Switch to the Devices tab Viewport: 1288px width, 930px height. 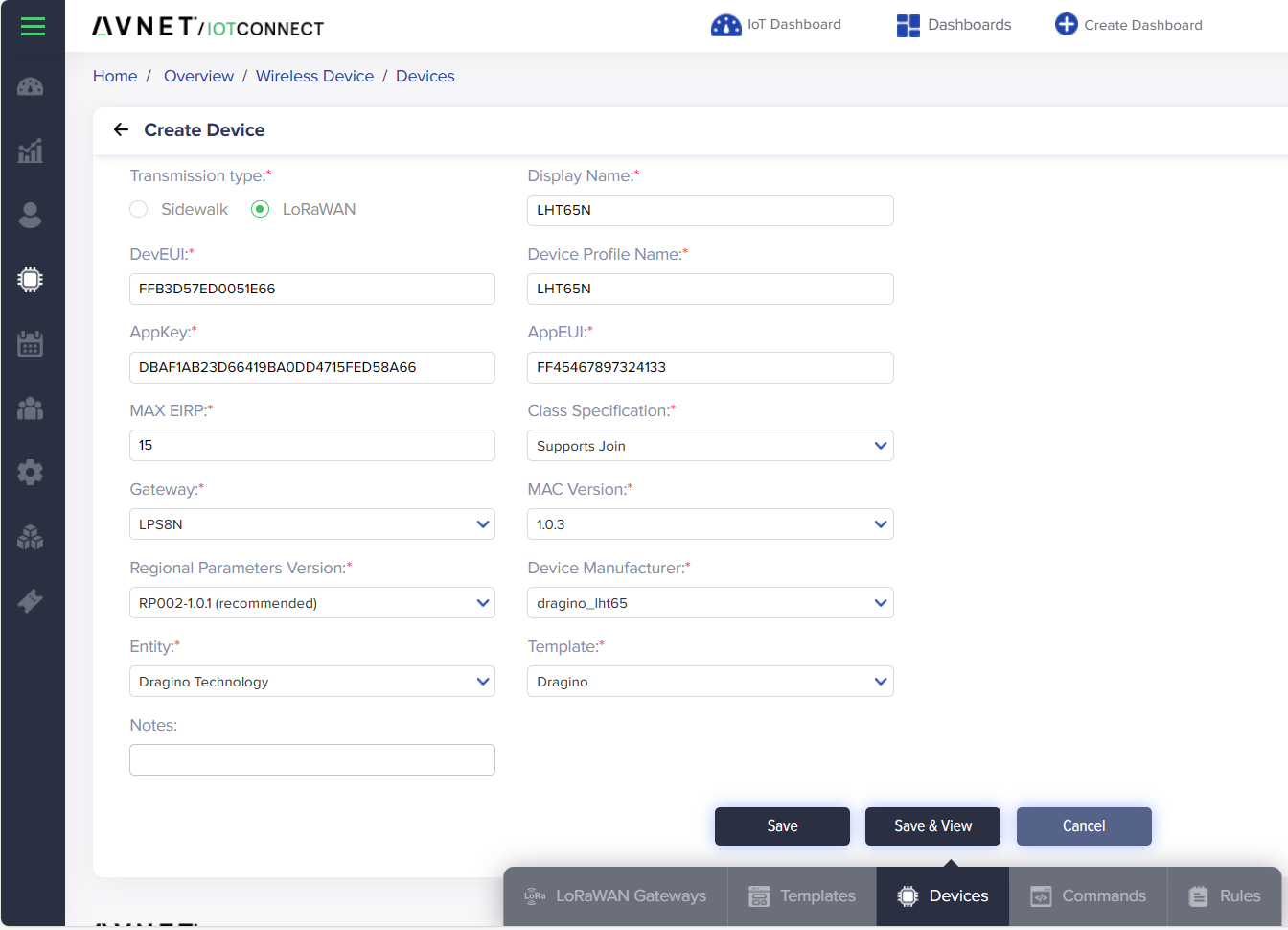[x=943, y=896]
